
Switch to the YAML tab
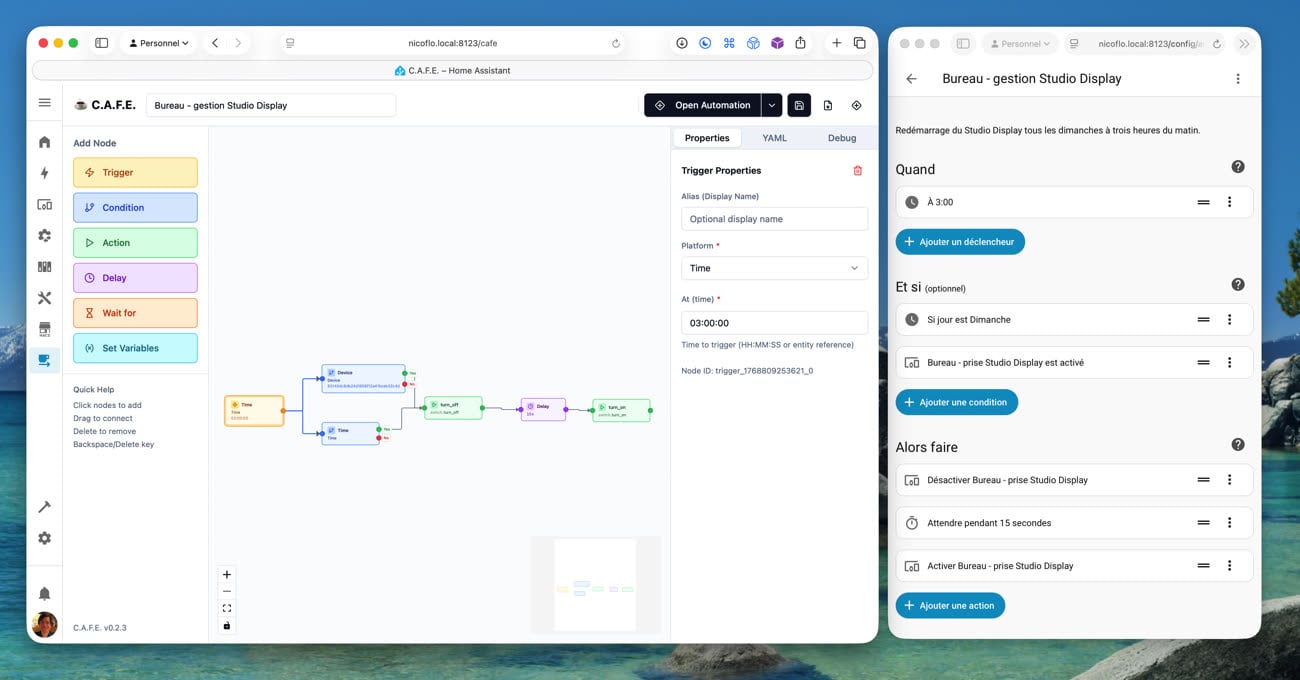(x=774, y=138)
